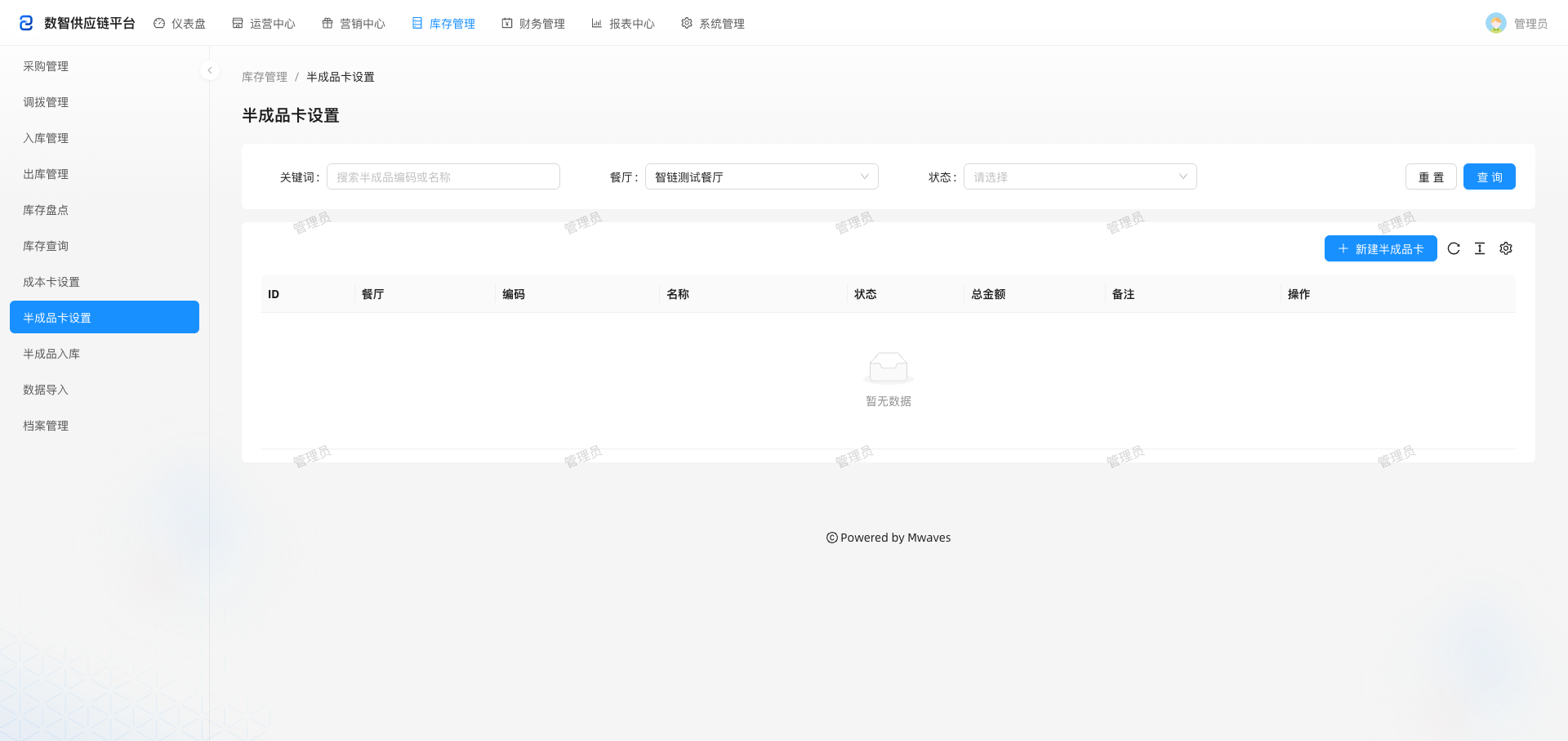Click the platform logo icon
The width and height of the screenshot is (1568, 741).
tap(26, 23)
